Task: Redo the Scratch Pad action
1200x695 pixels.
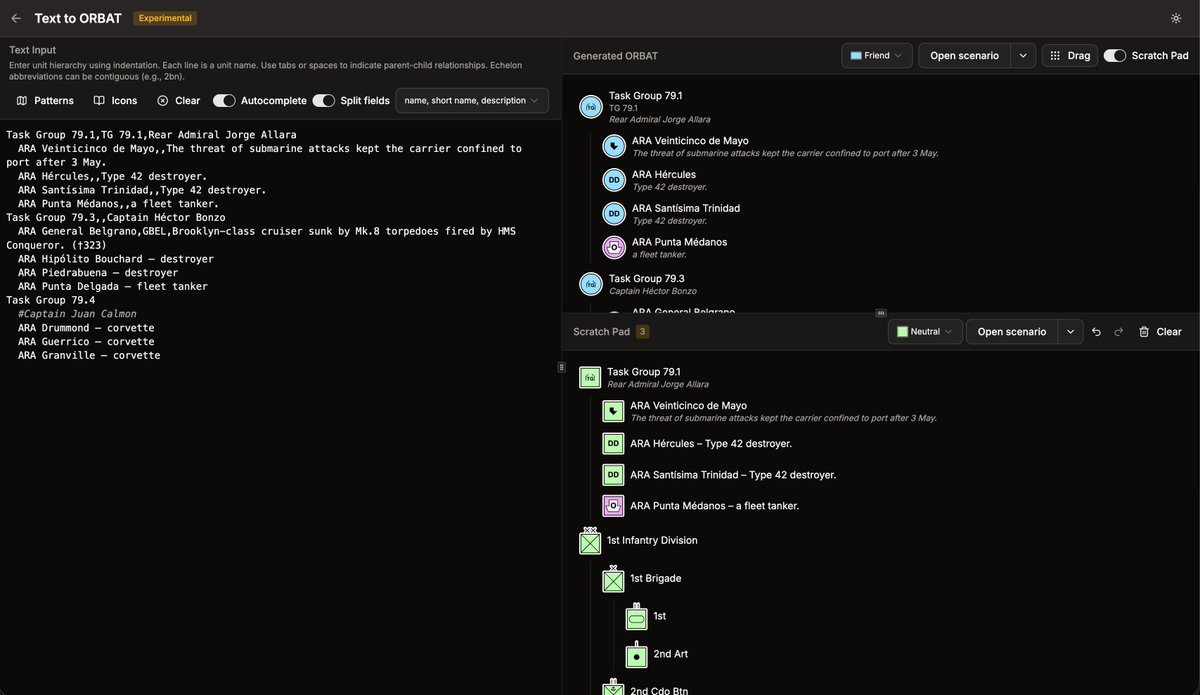Action: 1119,331
